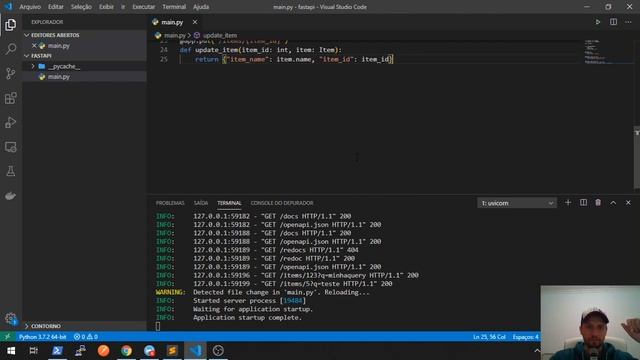Create a new terminal with plus icon
The image size is (640, 360).
tap(568, 203)
